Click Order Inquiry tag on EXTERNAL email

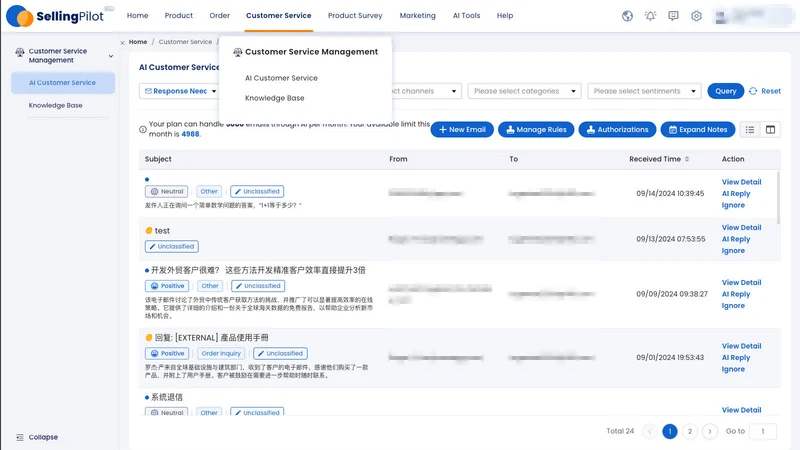click(x=221, y=353)
